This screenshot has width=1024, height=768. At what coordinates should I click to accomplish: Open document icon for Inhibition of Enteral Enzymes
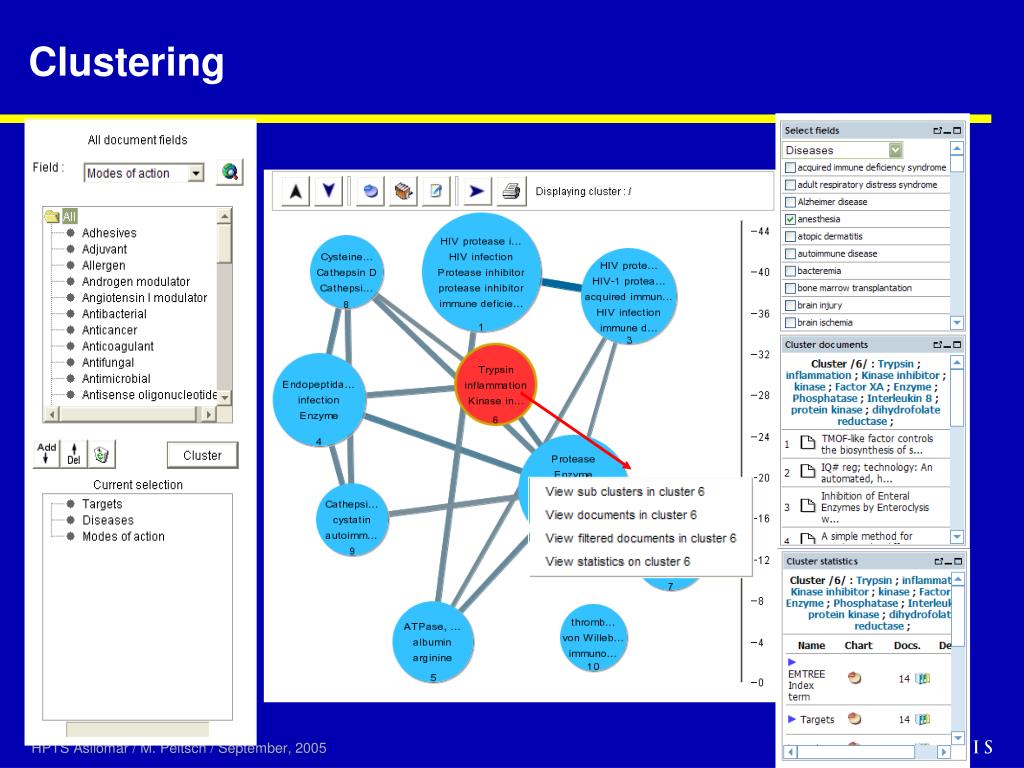tap(808, 505)
